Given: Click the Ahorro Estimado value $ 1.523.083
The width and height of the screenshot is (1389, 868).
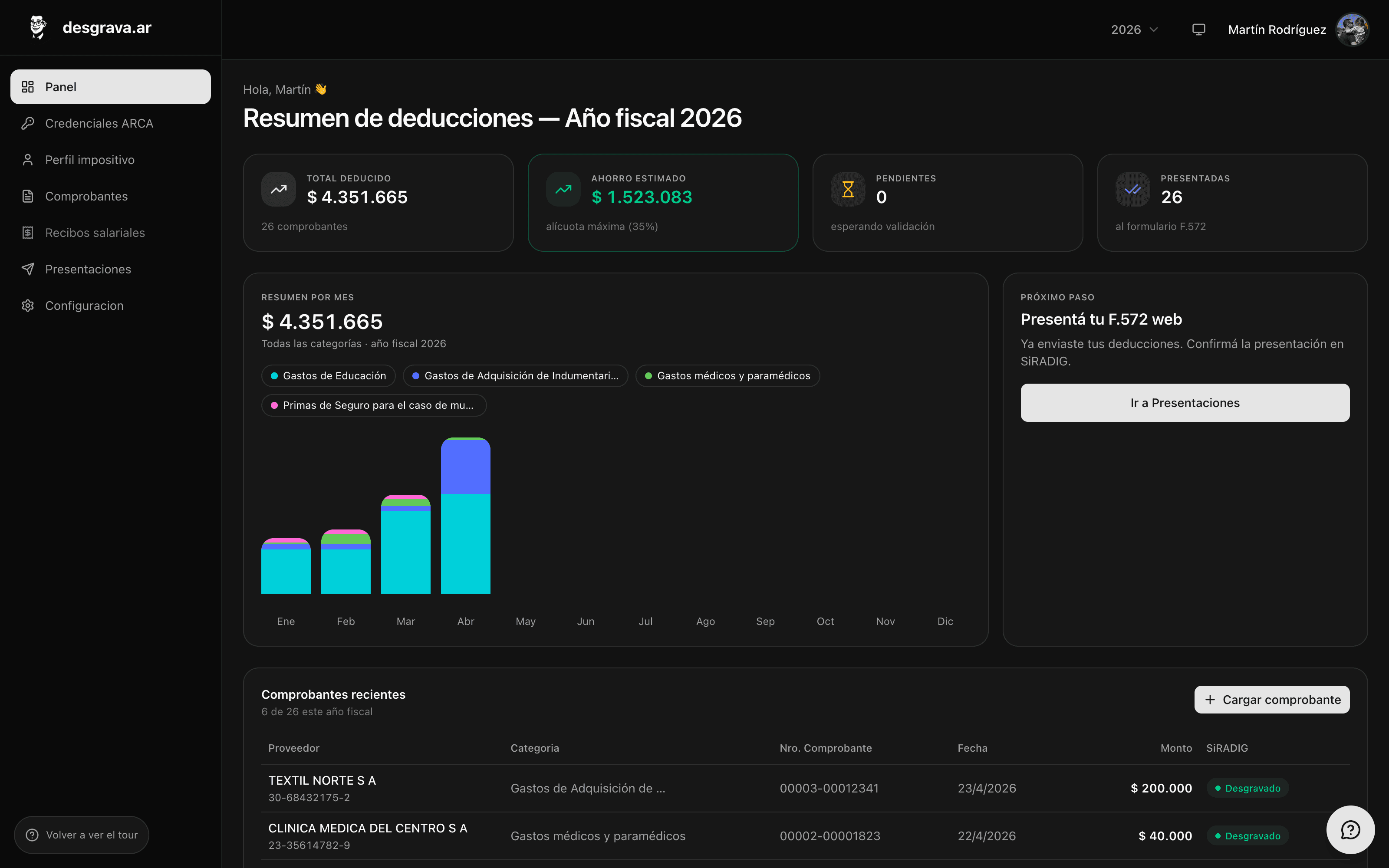Looking at the screenshot, I should [x=642, y=197].
